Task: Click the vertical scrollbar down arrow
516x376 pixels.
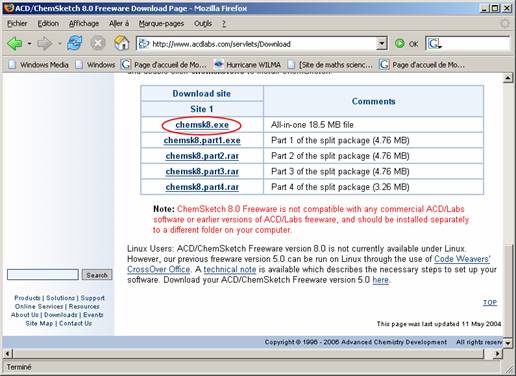Action: point(508,343)
